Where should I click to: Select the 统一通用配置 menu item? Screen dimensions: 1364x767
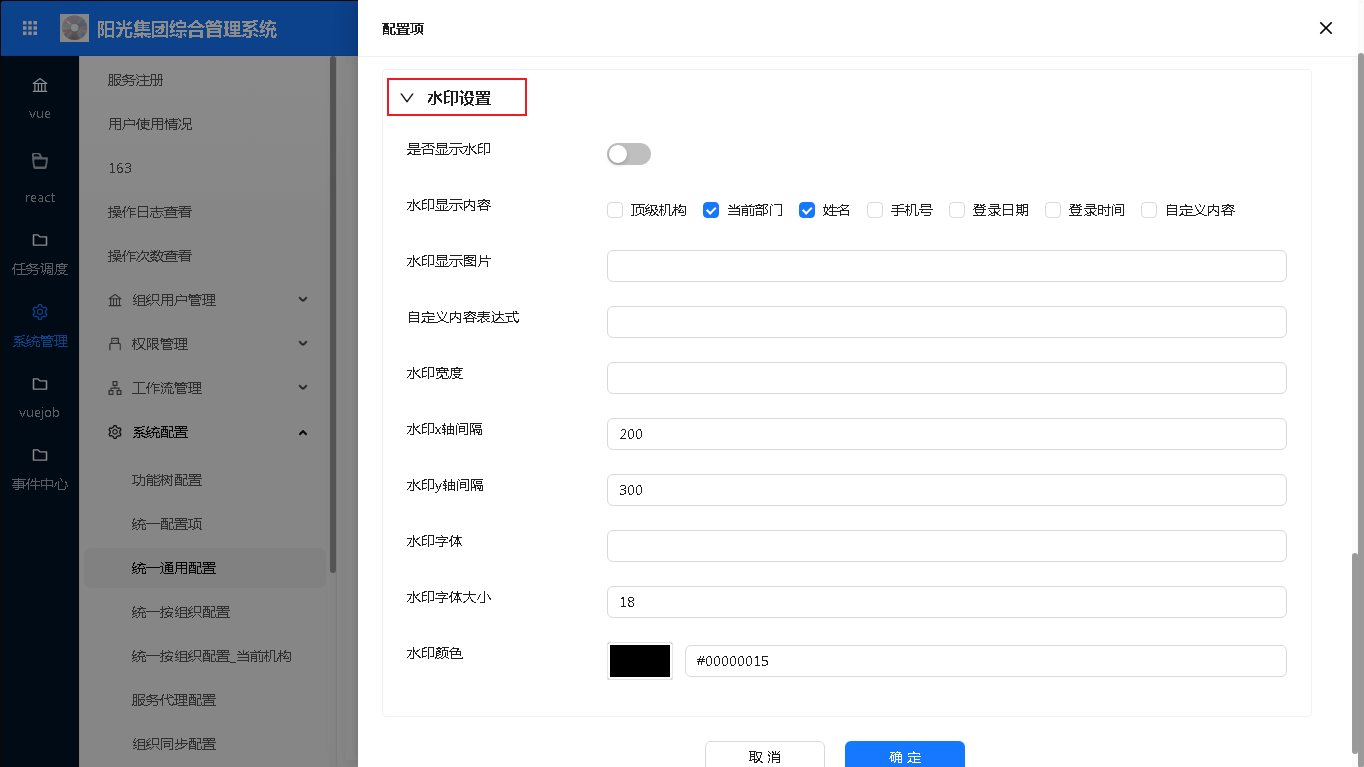[204, 568]
